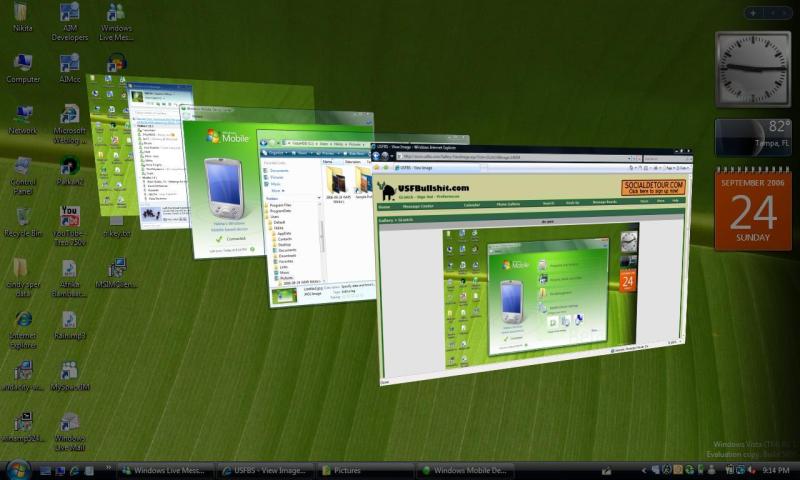The width and height of the screenshot is (800, 480).
Task: Run the winamp524 installer icon
Action: coord(23,427)
